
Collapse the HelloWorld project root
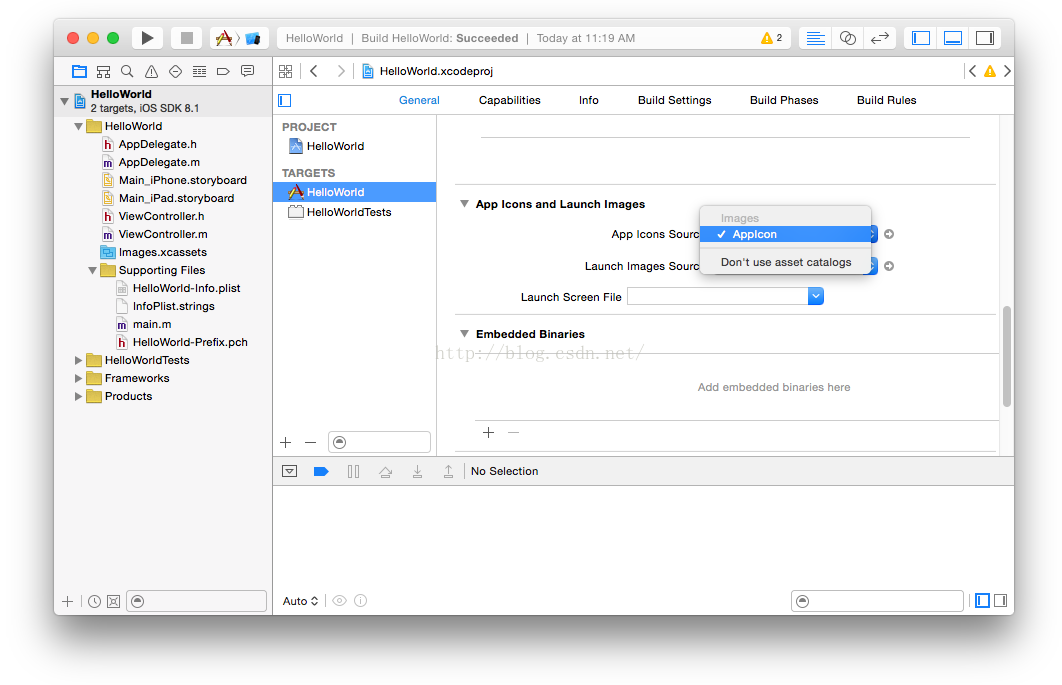(x=64, y=101)
